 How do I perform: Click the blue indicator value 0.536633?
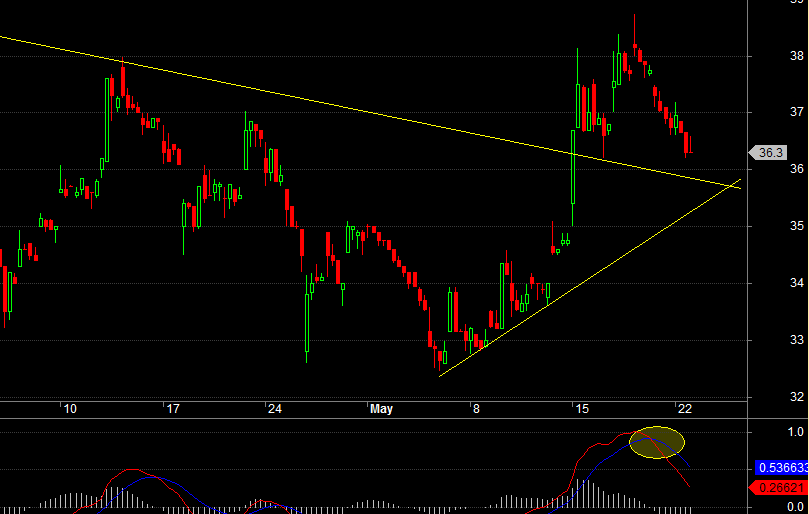point(782,468)
